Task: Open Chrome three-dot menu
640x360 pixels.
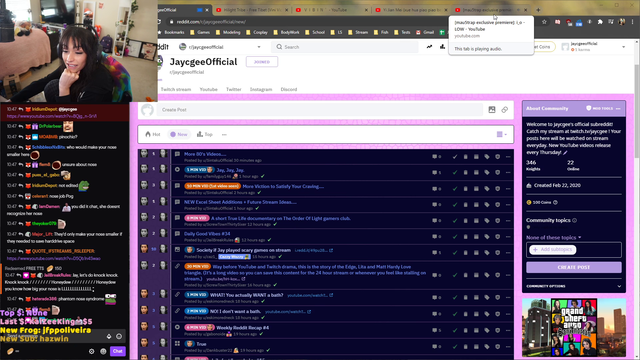Action: (x=633, y=22)
